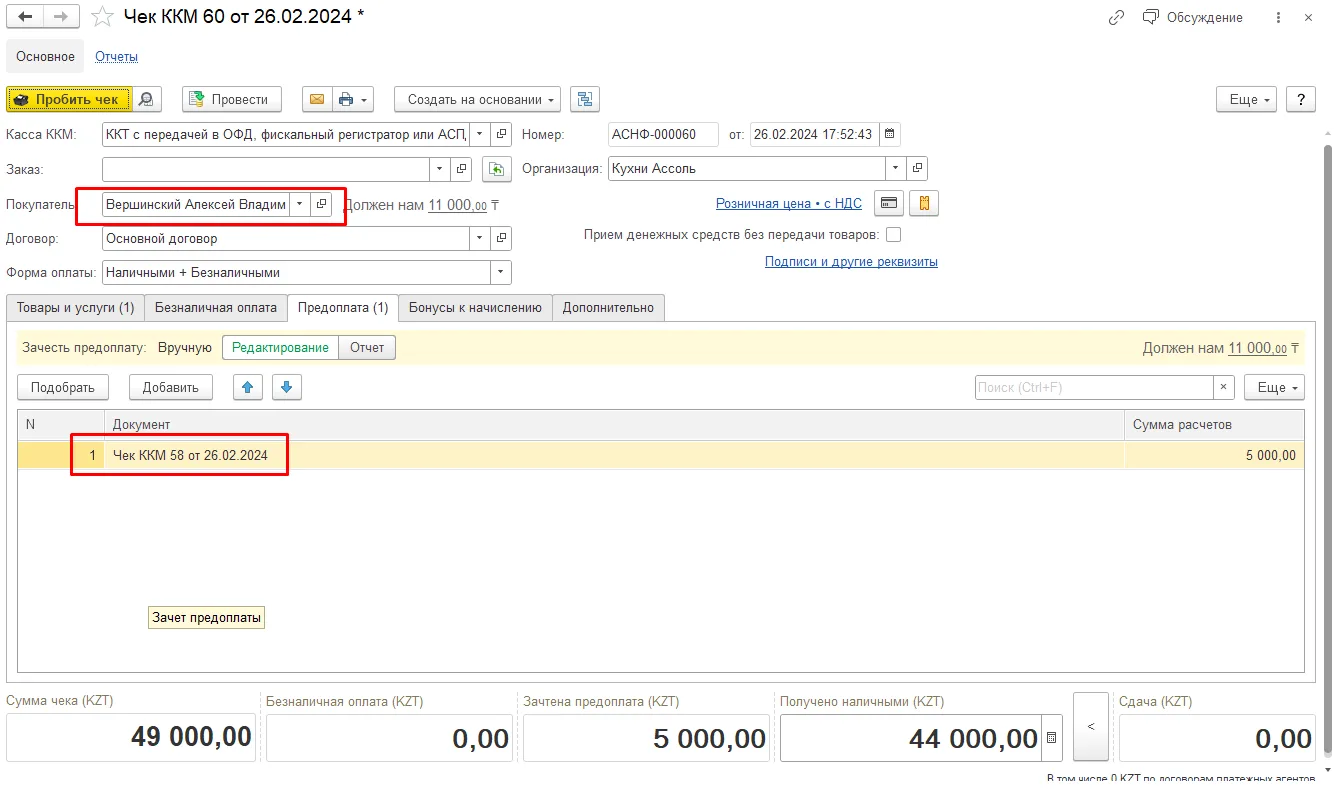Copy link to this document
1334x789 pixels.
(x=1116, y=17)
